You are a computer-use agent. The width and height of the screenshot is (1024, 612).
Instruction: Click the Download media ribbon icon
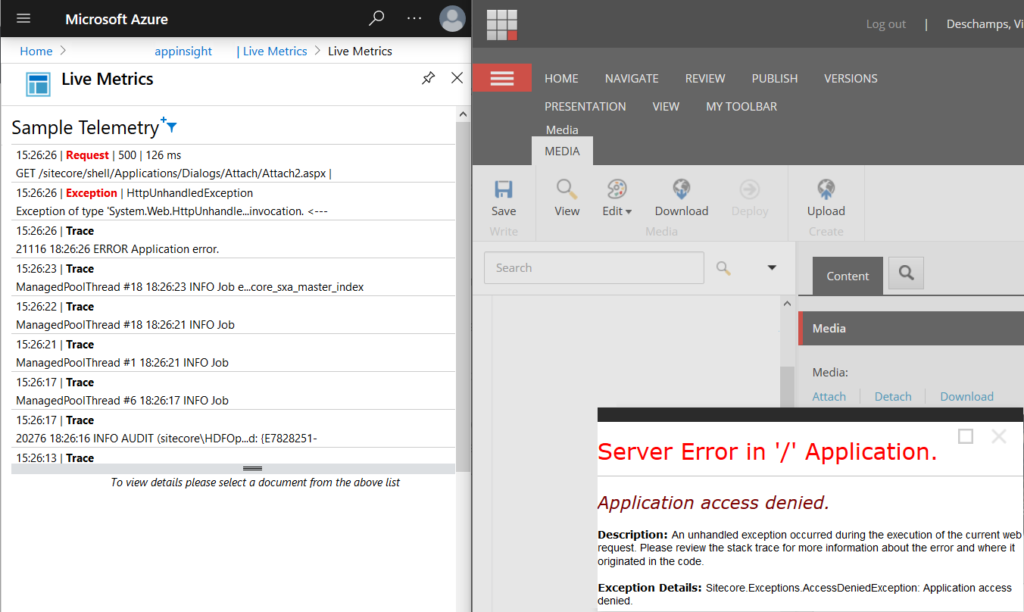point(681,189)
